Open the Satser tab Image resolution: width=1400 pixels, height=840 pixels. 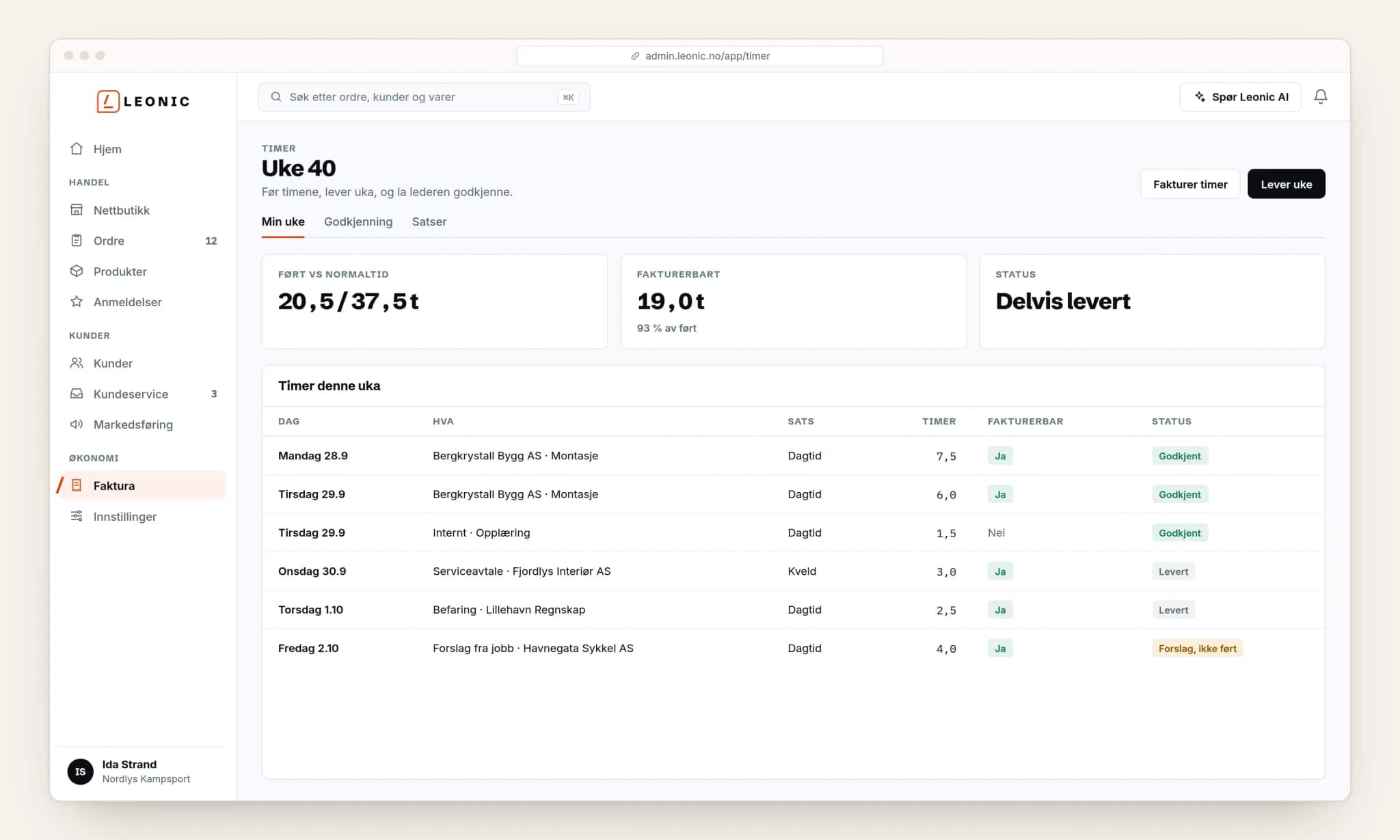429,221
